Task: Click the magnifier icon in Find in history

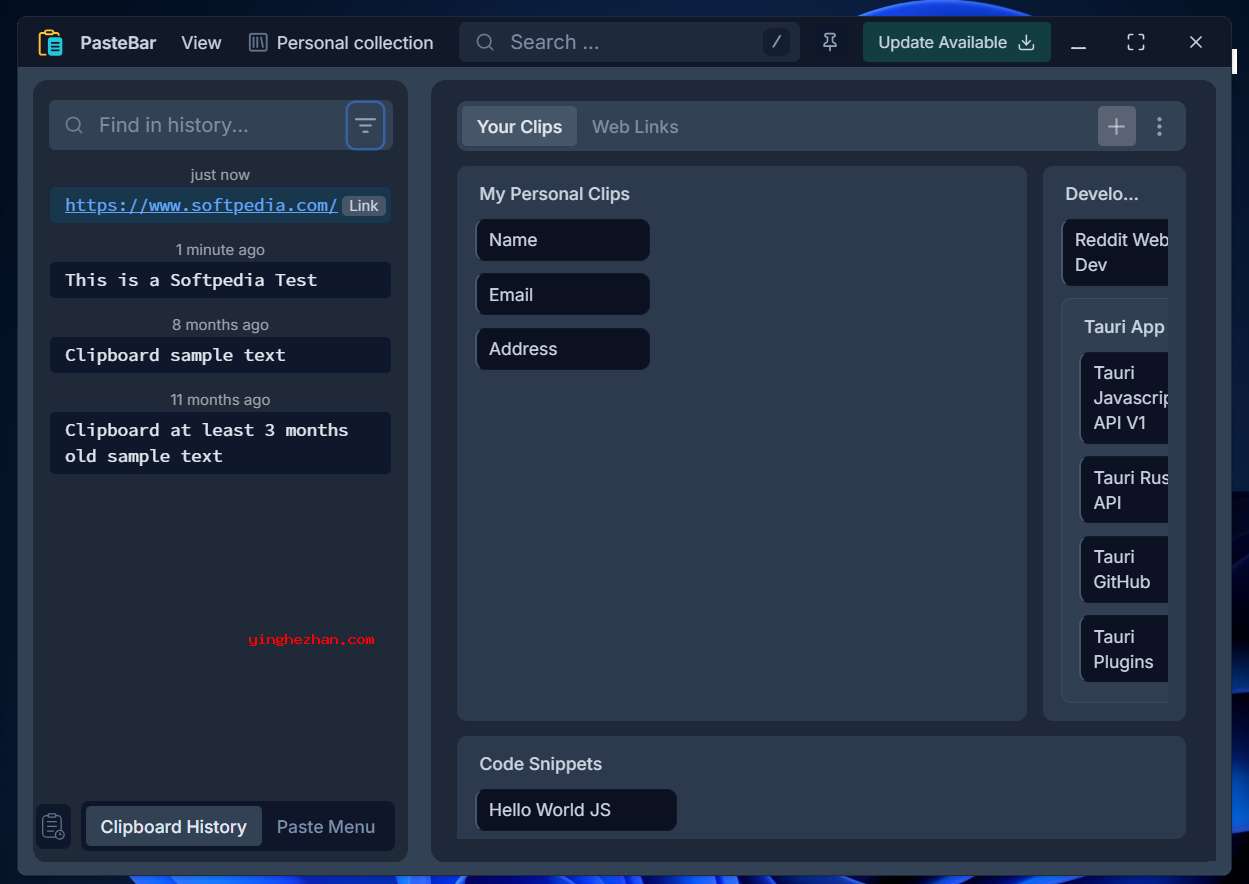Action: click(74, 125)
